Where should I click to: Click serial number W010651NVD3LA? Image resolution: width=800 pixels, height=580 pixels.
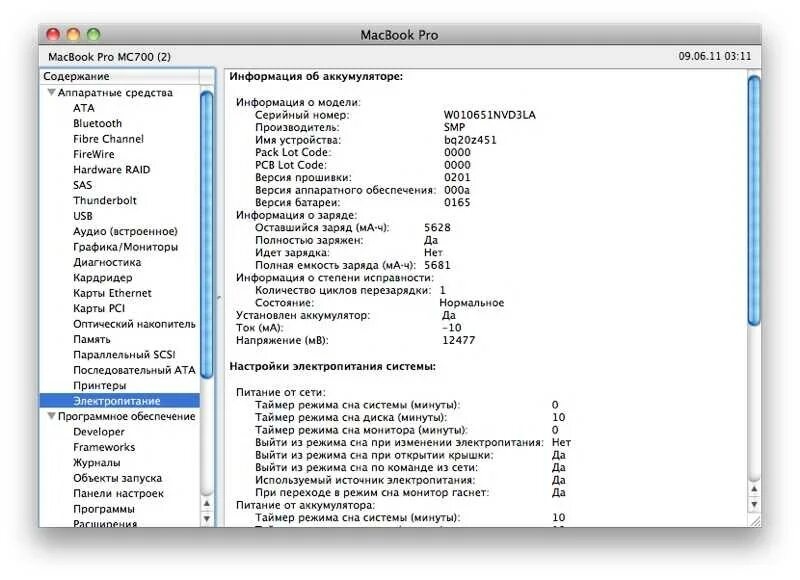[x=489, y=115]
